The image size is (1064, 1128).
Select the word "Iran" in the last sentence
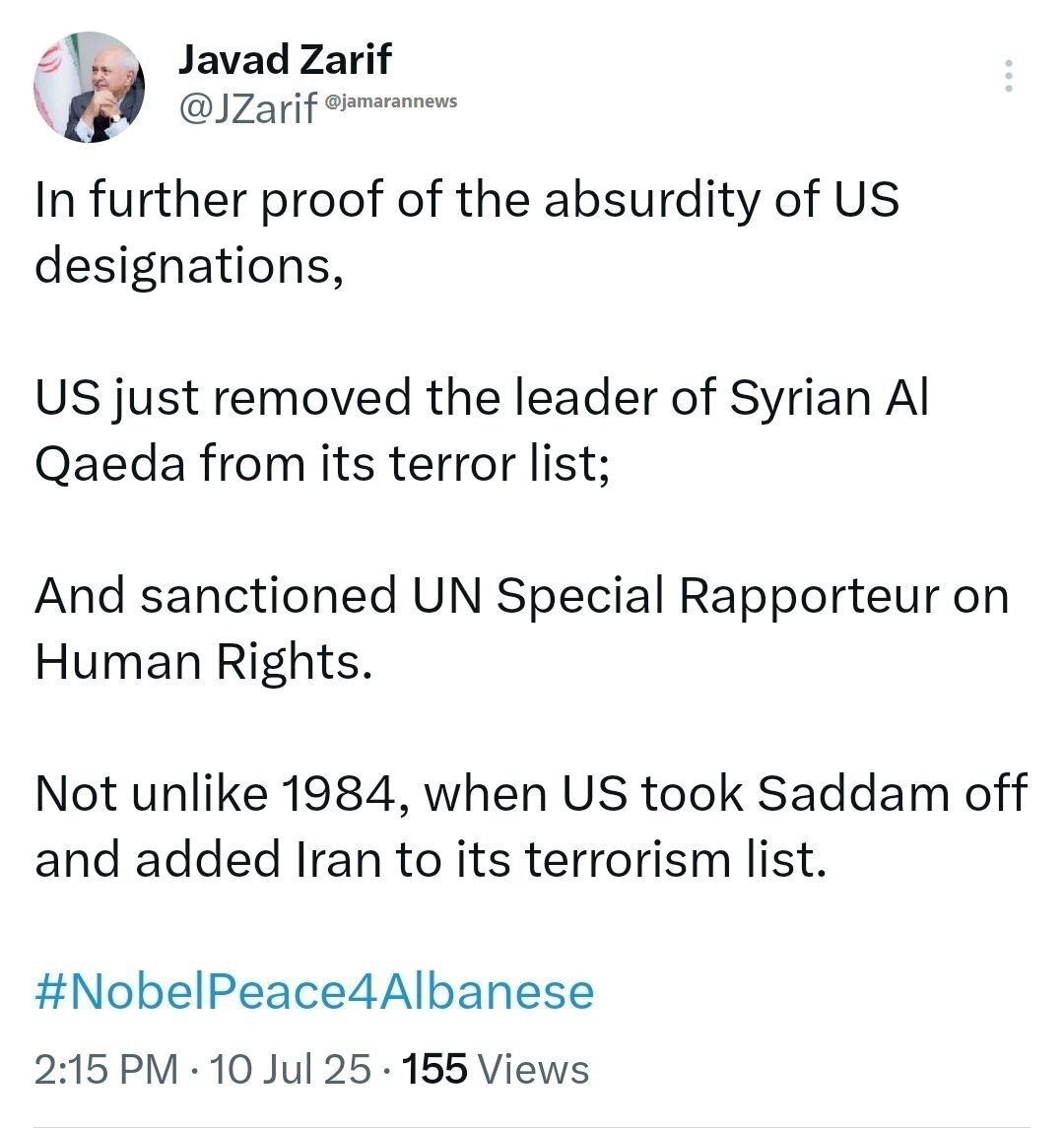[x=339, y=860]
